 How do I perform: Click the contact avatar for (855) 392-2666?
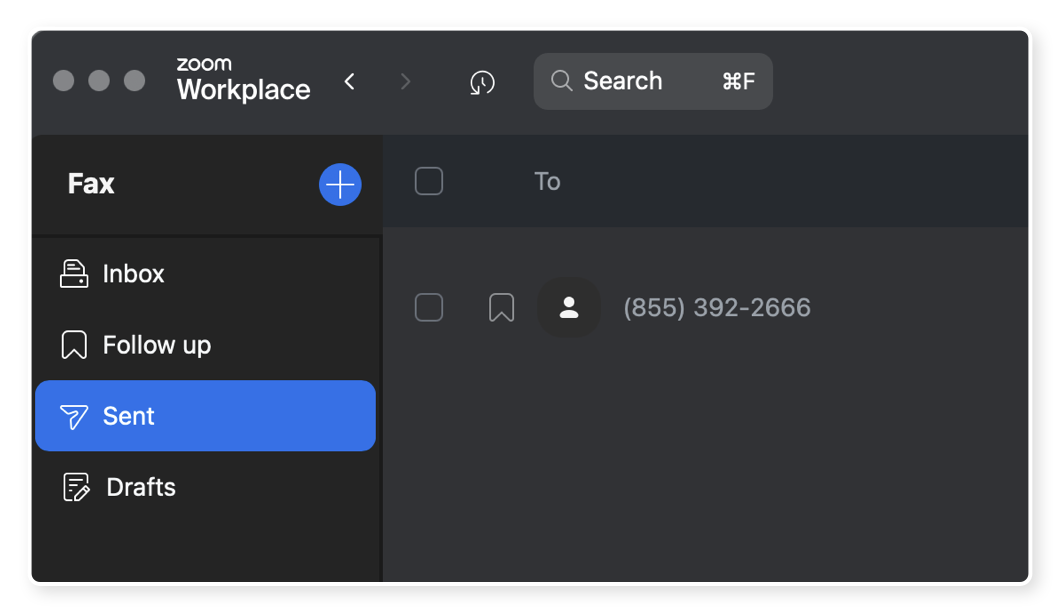pyautogui.click(x=569, y=308)
